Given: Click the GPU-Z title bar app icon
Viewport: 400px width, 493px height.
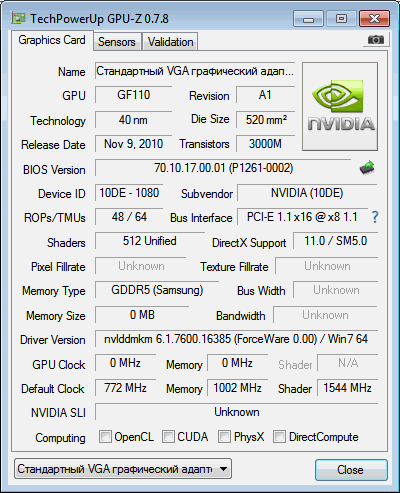Looking at the screenshot, I should click(18, 18).
